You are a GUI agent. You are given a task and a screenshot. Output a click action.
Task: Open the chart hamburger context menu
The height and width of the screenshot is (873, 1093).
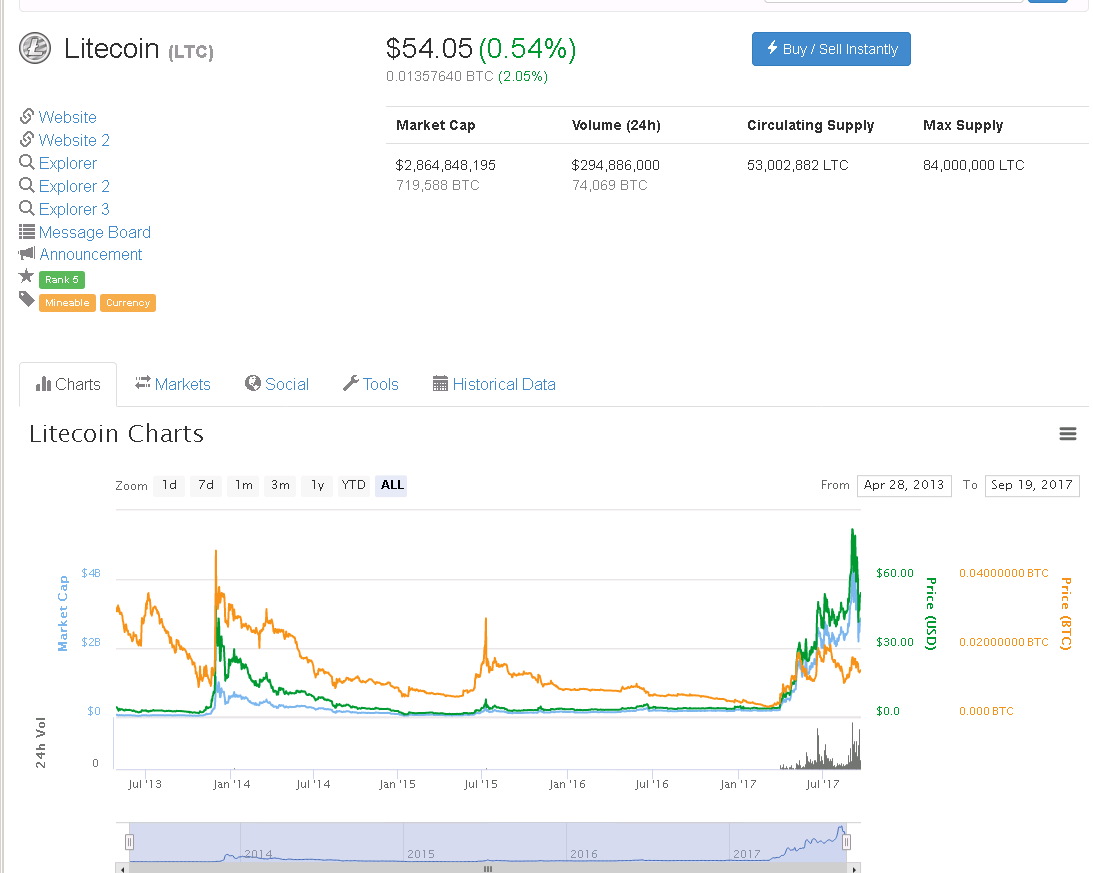tap(1067, 434)
